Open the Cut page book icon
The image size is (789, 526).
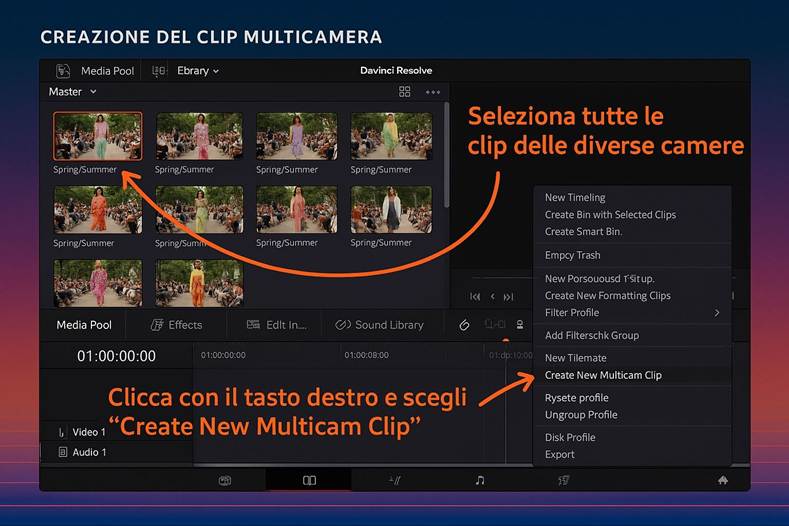(309, 481)
